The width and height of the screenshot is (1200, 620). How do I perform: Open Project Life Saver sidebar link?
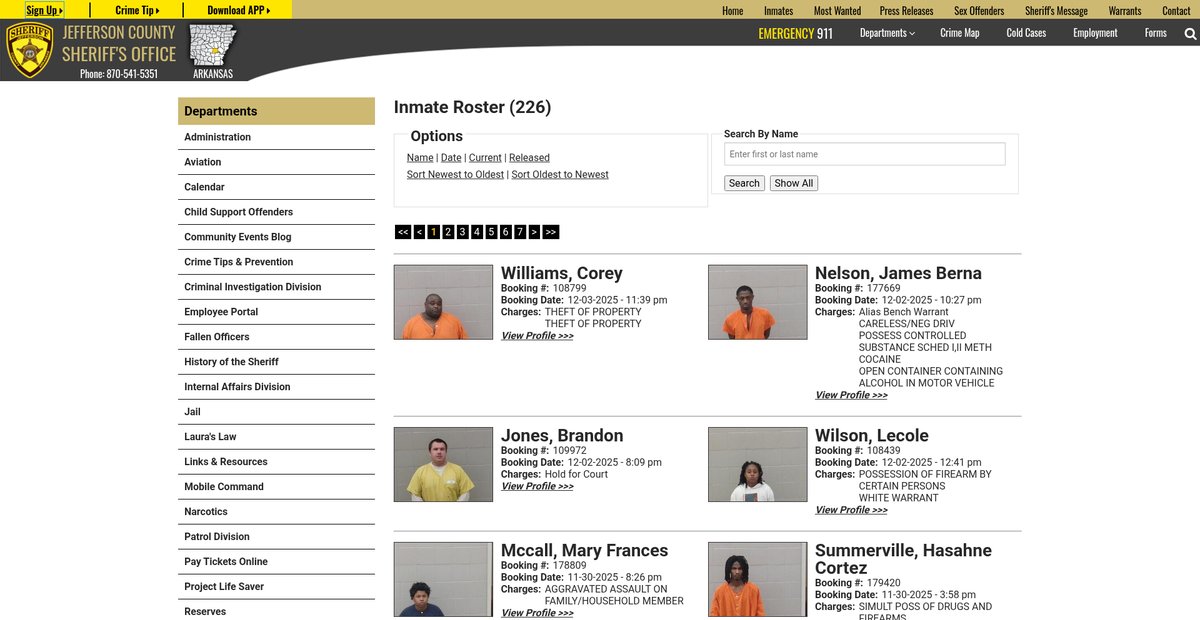(276, 587)
